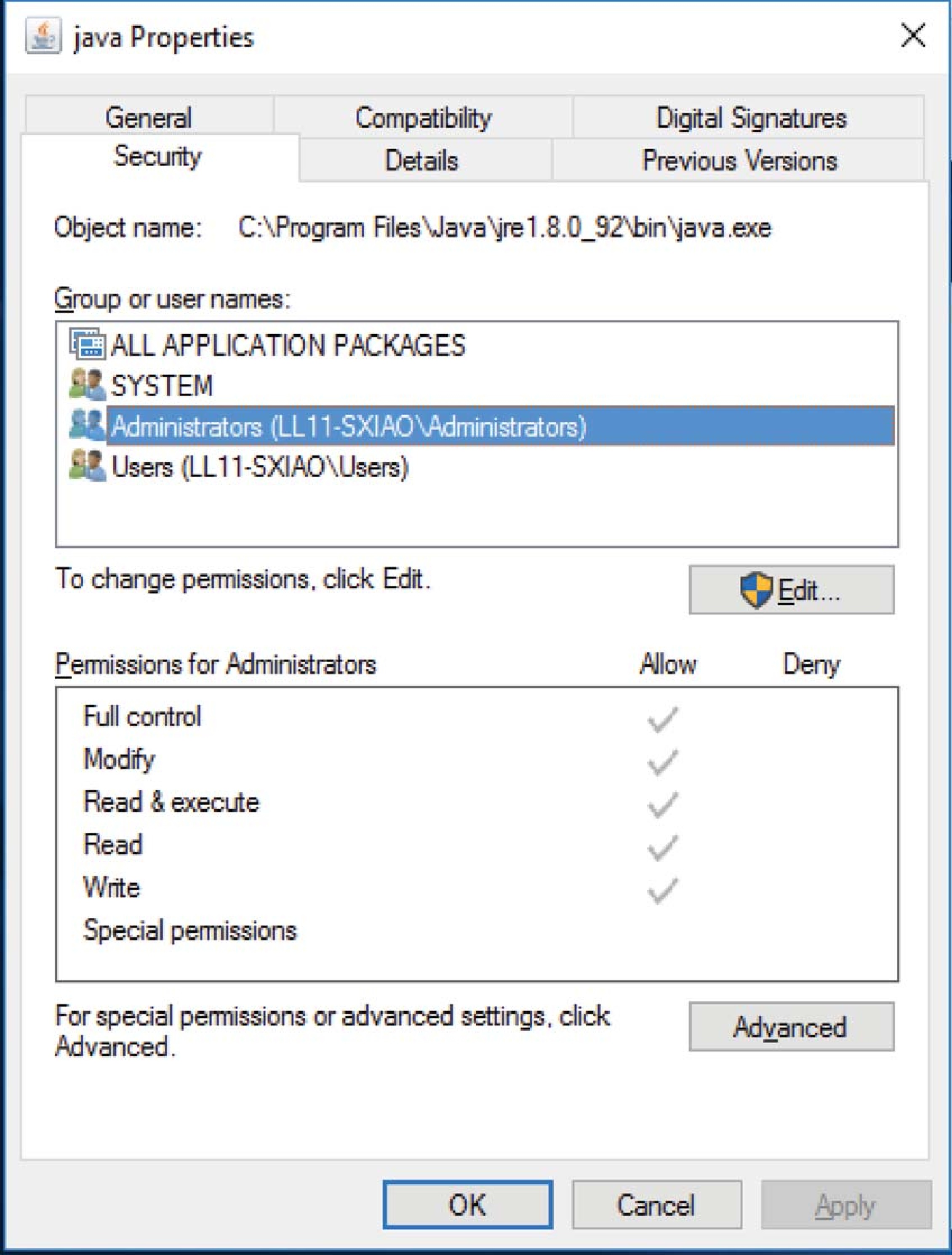Switch to Digital Signatures tab
The height and width of the screenshot is (1255, 952).
point(751,117)
